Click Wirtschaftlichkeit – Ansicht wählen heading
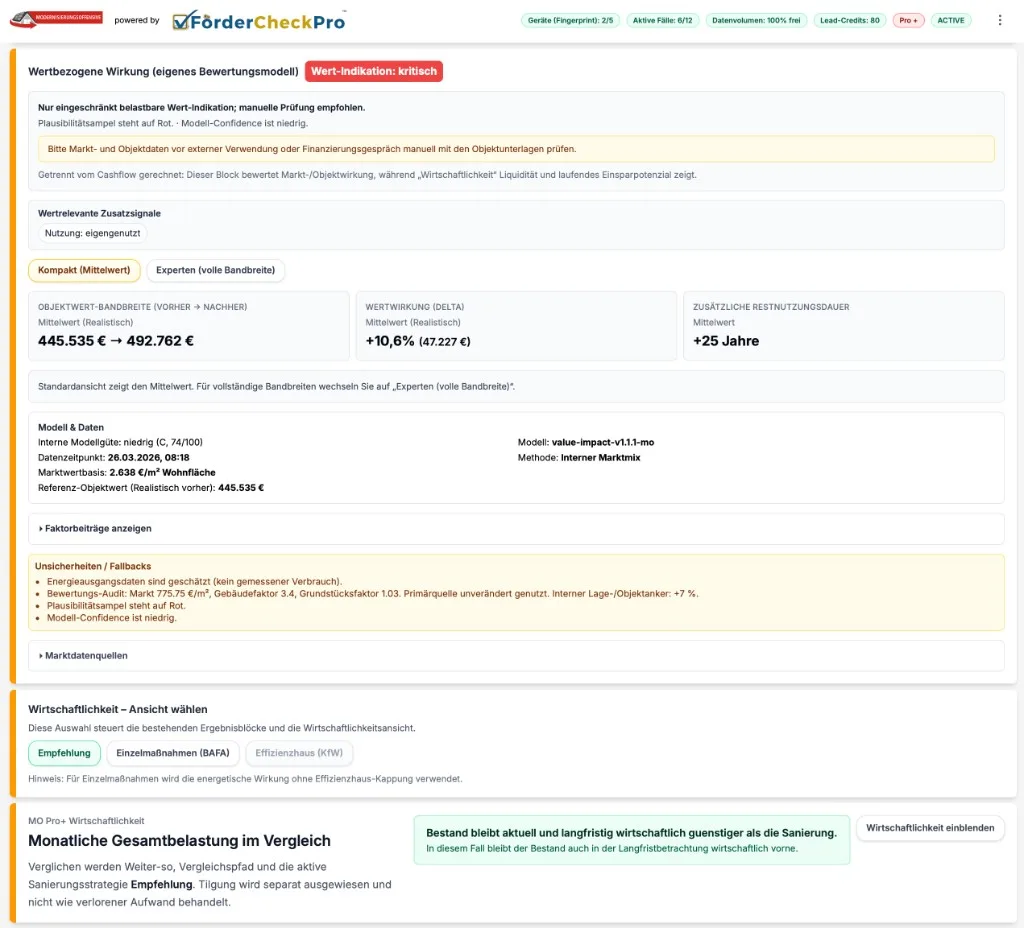The width and height of the screenshot is (1024, 928). [118, 709]
